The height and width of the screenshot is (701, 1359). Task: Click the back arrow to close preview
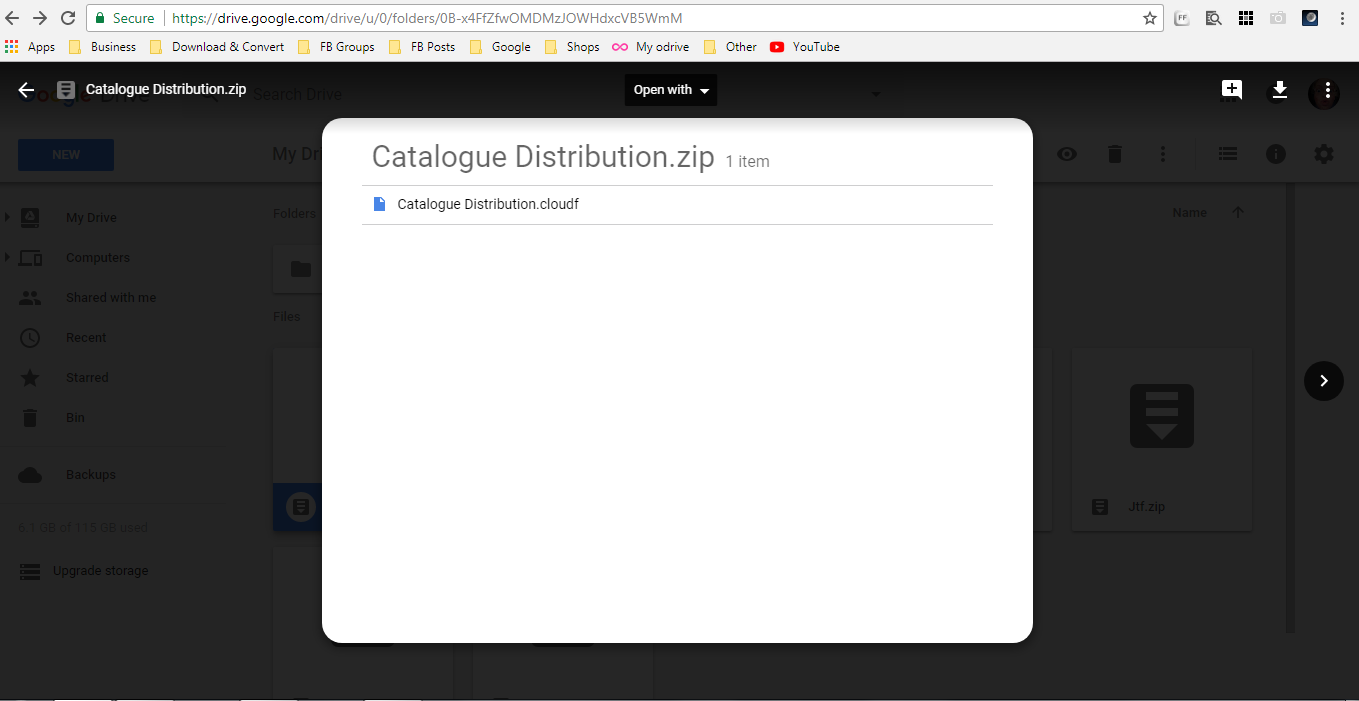click(26, 90)
